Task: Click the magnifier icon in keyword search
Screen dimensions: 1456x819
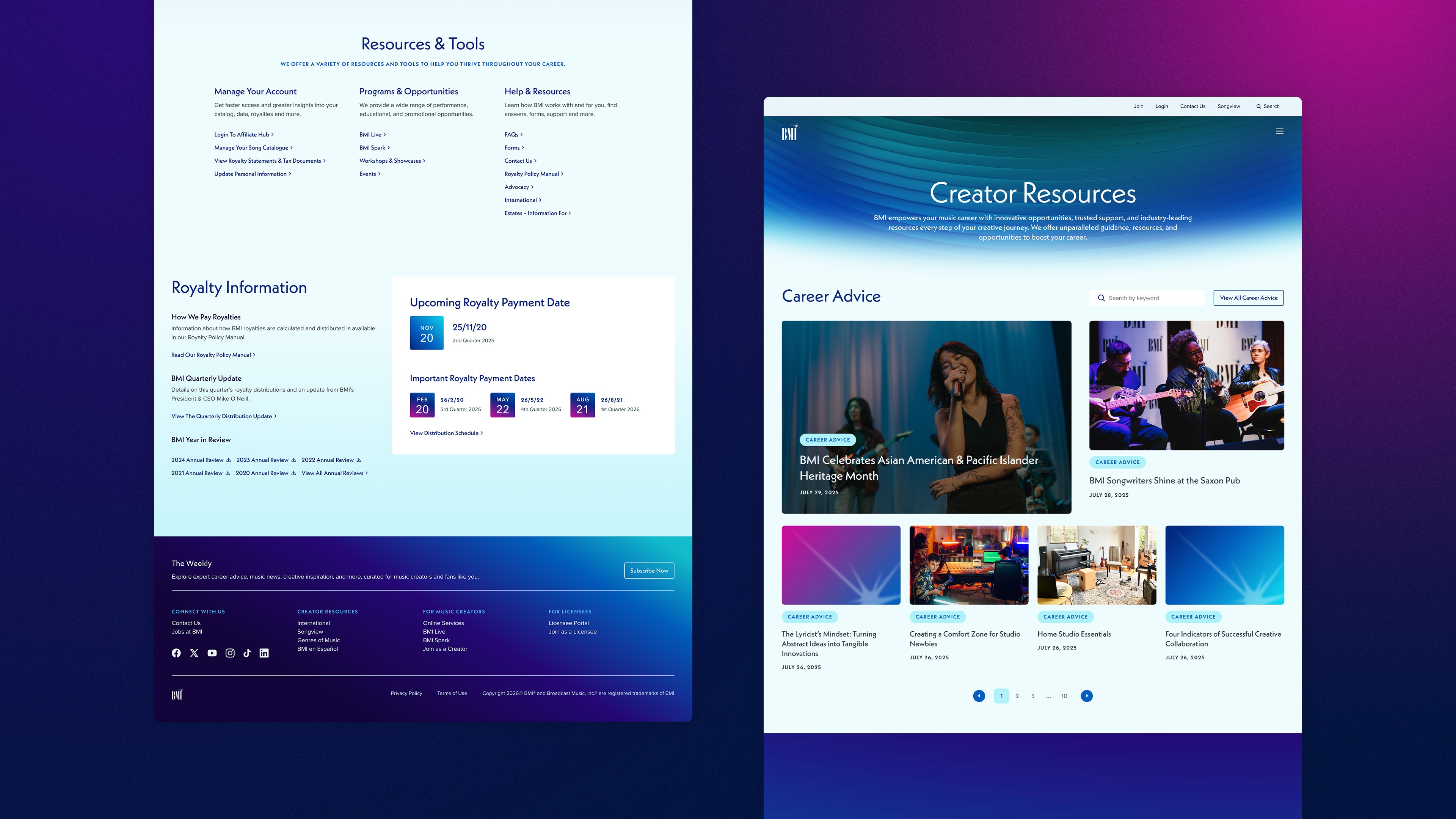Action: 1101,298
